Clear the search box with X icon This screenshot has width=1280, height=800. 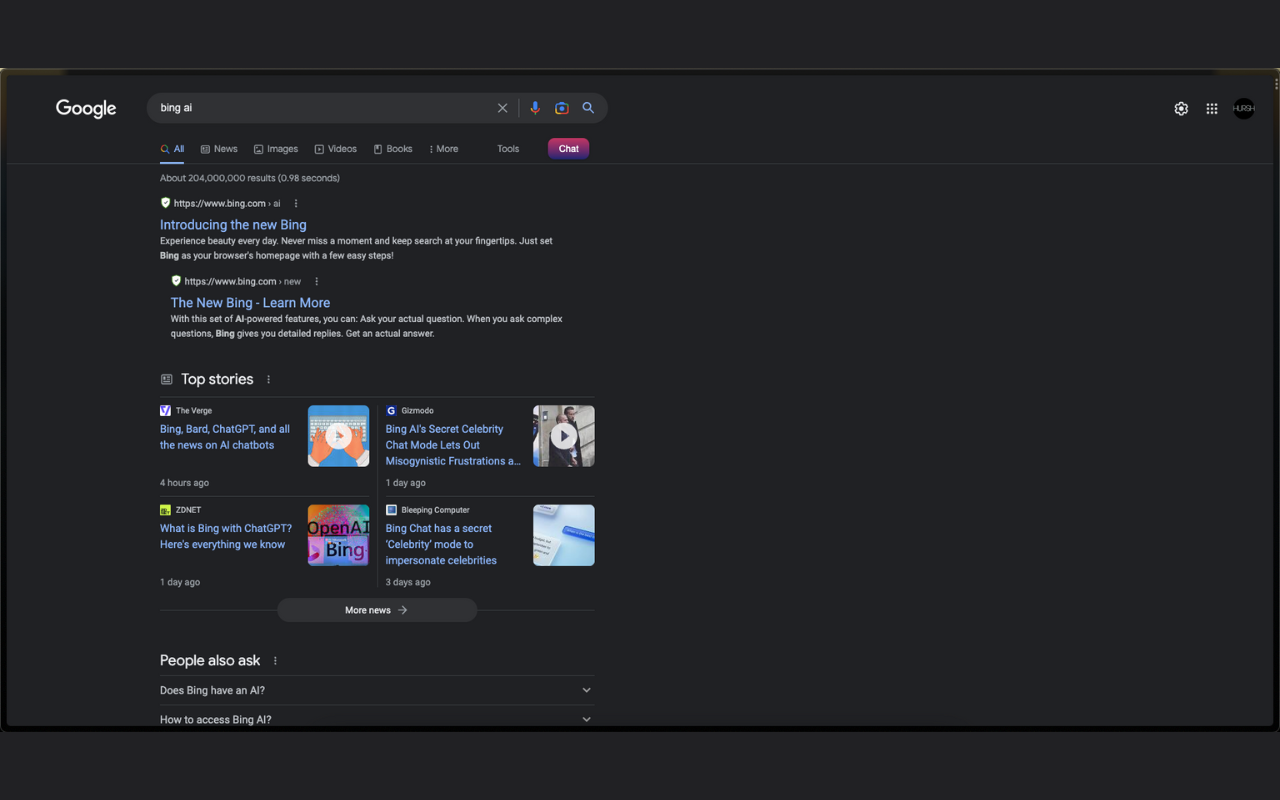503,108
